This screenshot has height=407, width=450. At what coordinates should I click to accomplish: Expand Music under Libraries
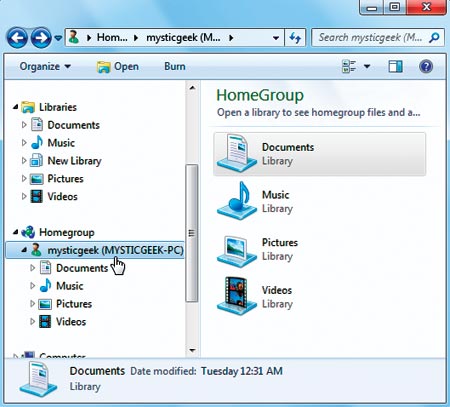24,143
